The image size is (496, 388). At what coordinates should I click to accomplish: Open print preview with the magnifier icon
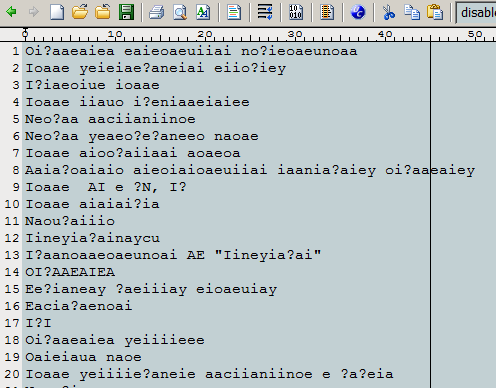click(x=180, y=12)
